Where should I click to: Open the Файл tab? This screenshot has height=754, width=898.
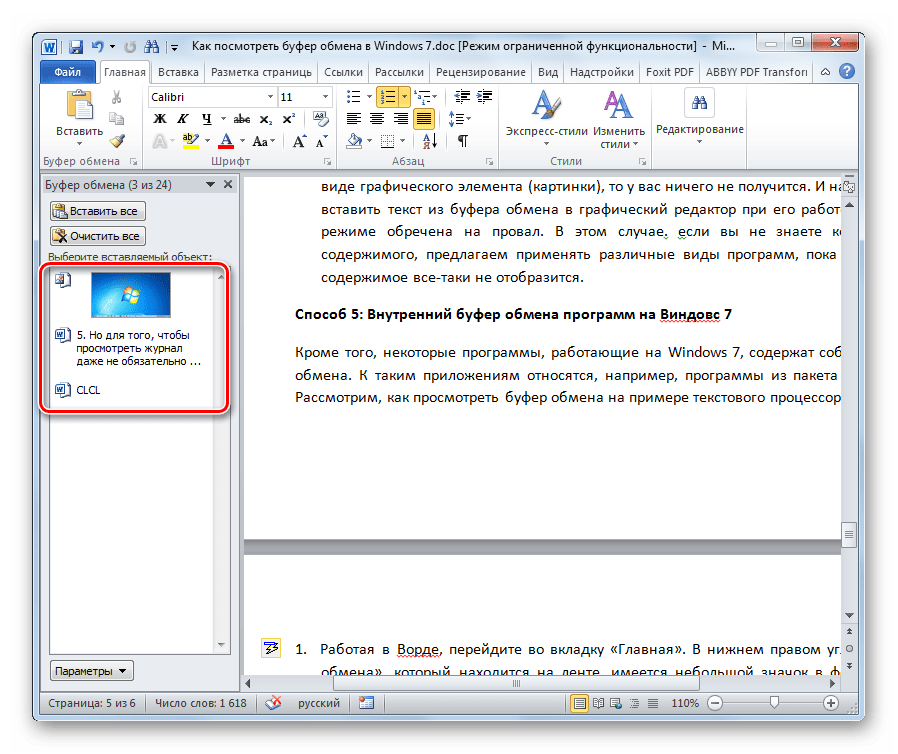click(68, 72)
